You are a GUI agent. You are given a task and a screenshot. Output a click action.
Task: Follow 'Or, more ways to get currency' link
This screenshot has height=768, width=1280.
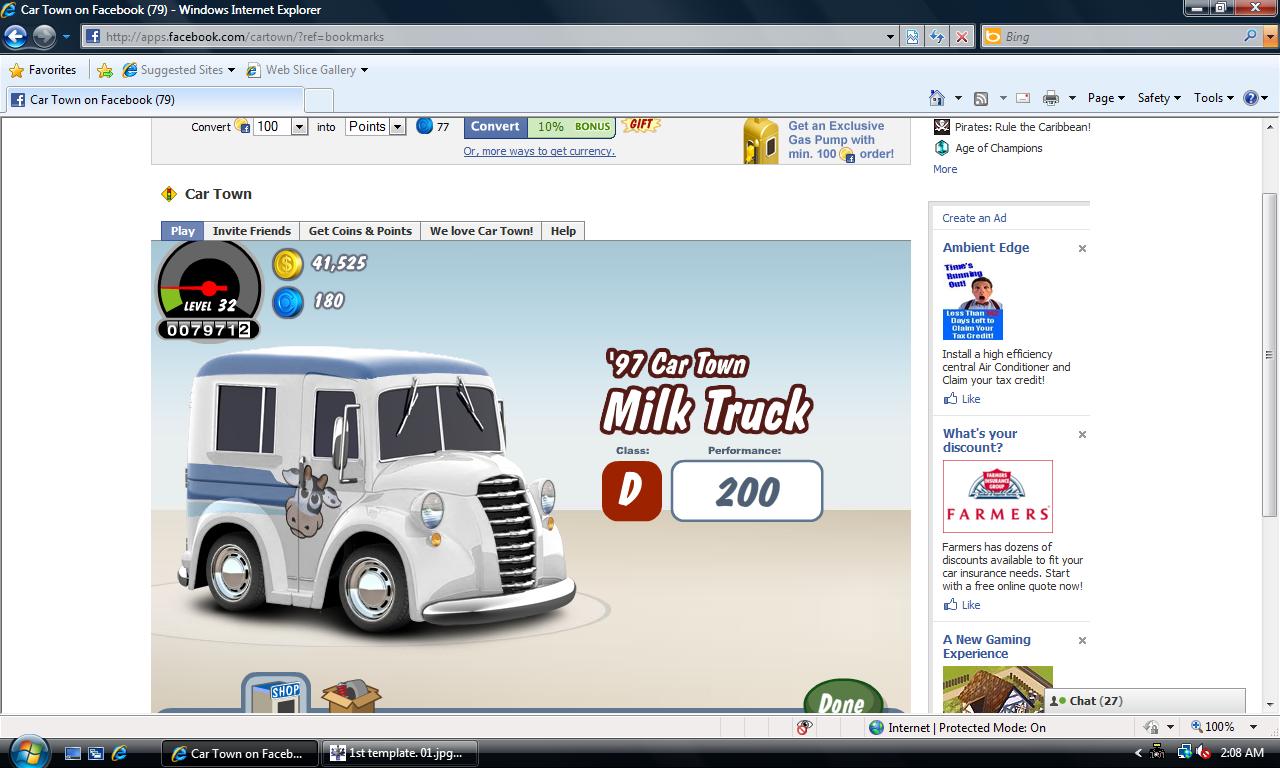pos(539,152)
